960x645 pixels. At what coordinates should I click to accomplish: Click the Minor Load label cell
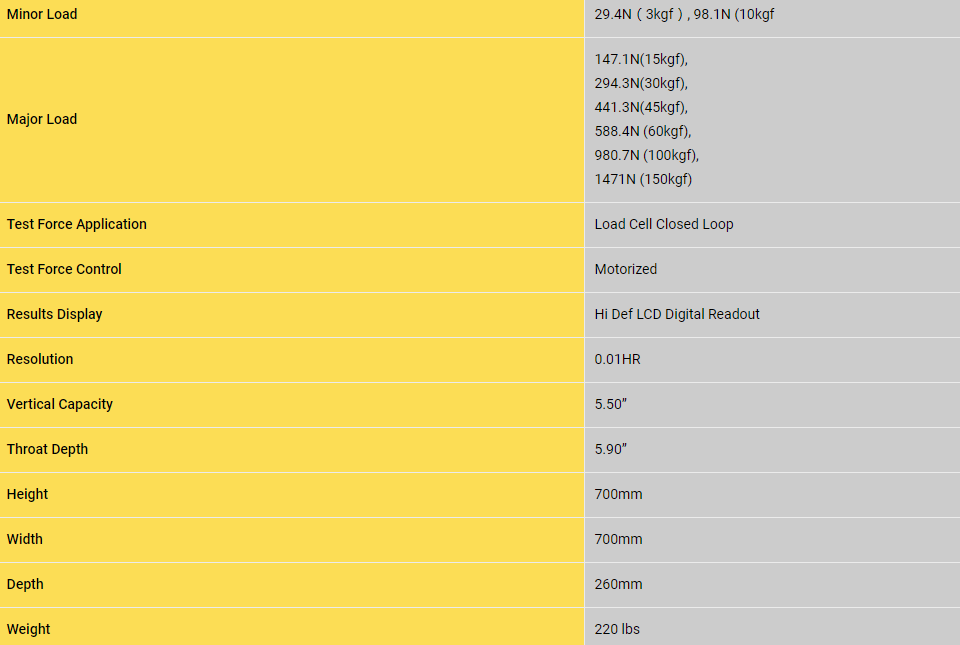tap(42, 14)
